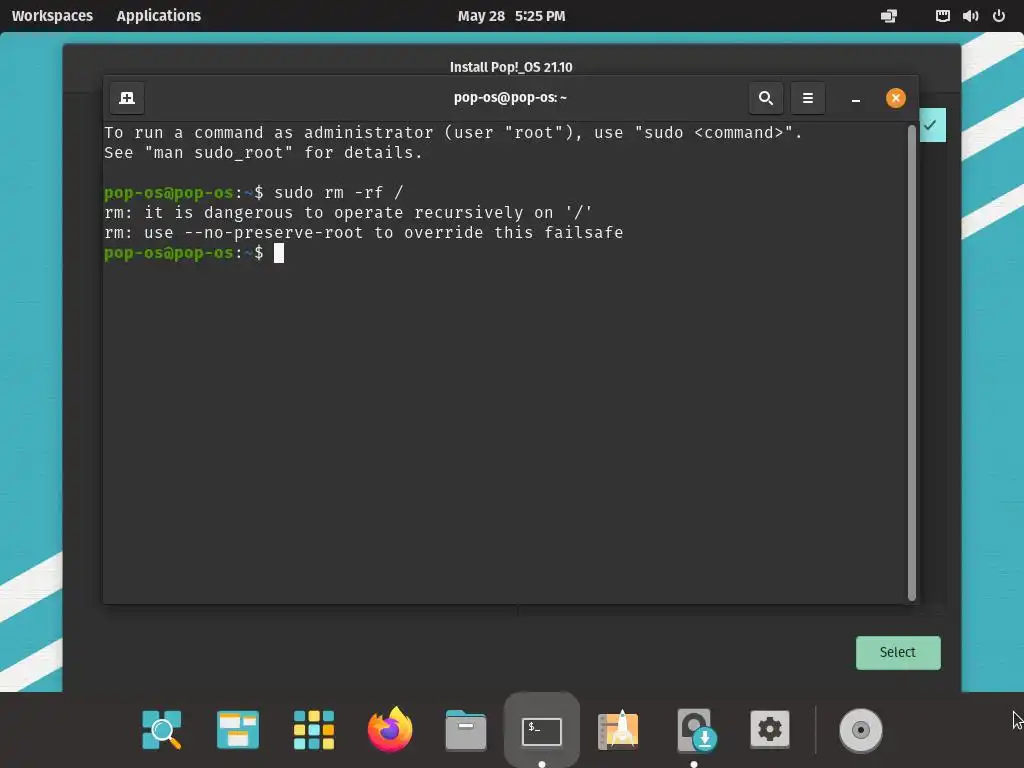
Task: Open the date and time panel
Action: 511,16
